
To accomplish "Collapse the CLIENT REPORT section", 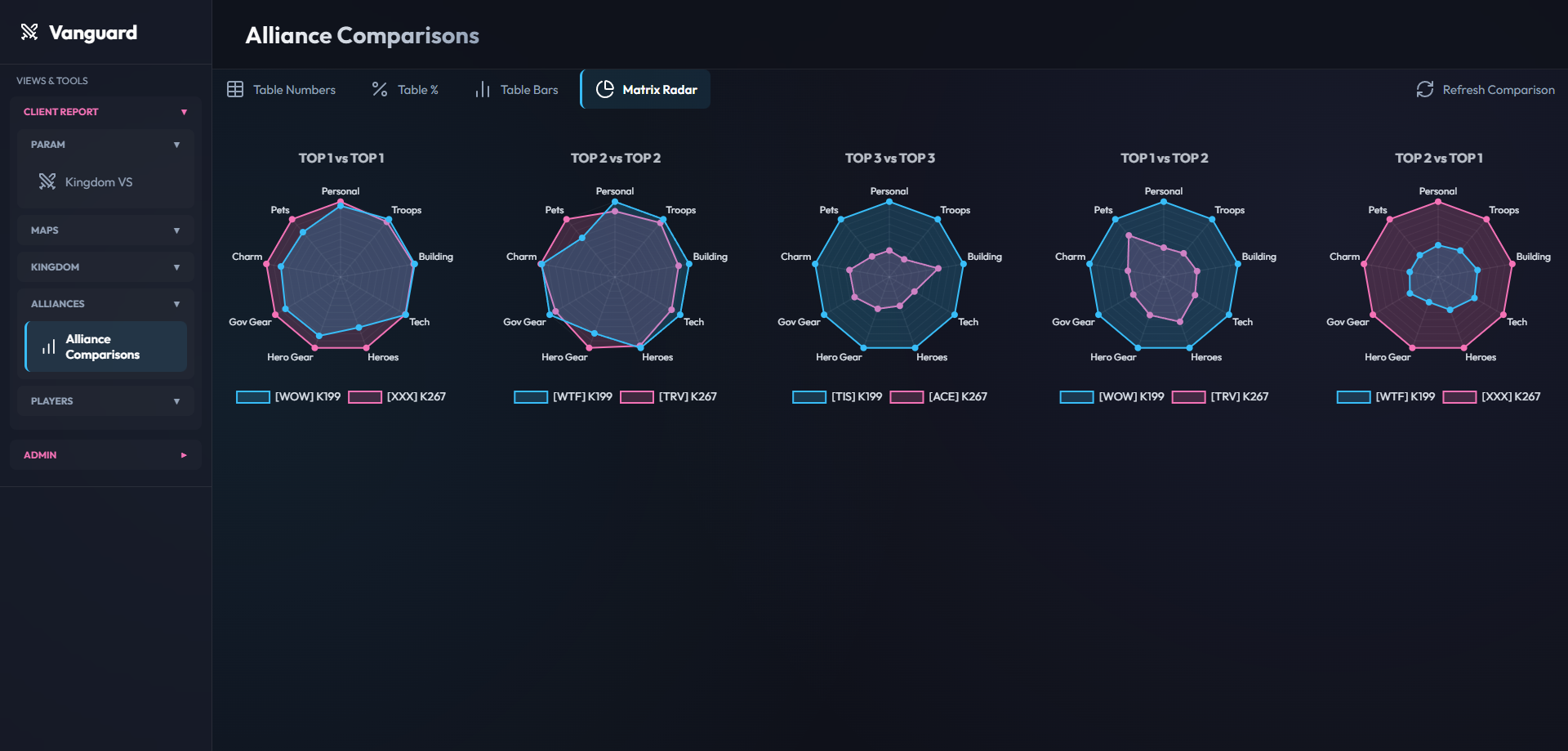I will tap(106, 112).
